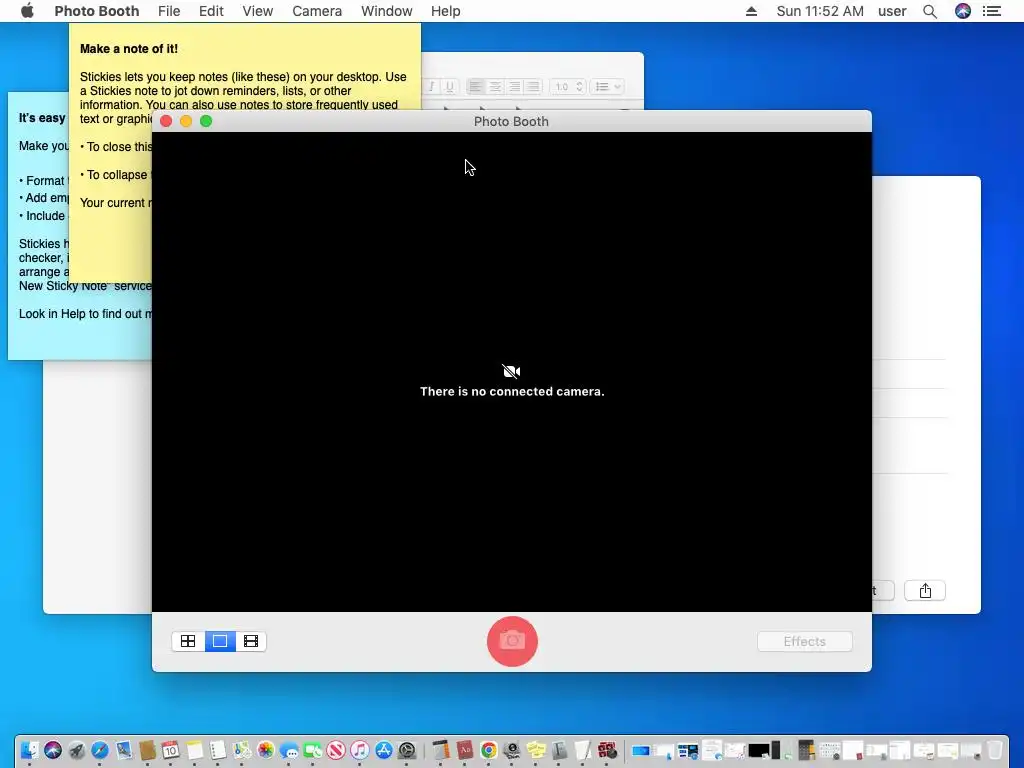The width and height of the screenshot is (1024, 768).
Task: Open Font Book from the Dock
Action: coord(559,750)
